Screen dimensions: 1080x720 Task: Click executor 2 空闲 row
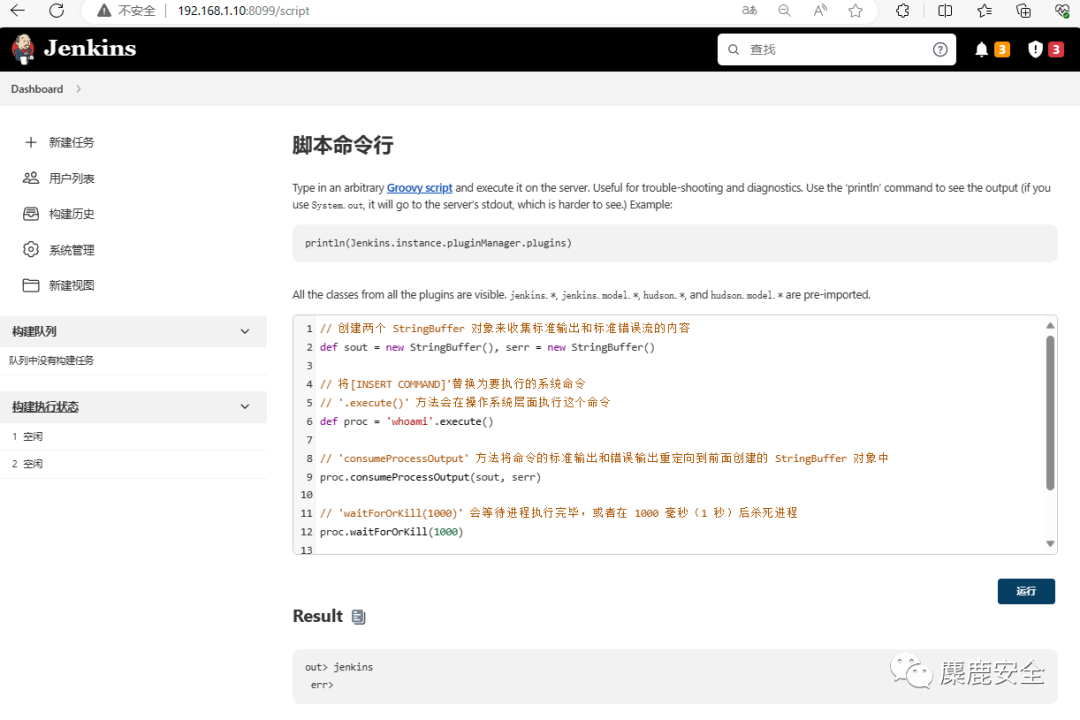(x=134, y=464)
